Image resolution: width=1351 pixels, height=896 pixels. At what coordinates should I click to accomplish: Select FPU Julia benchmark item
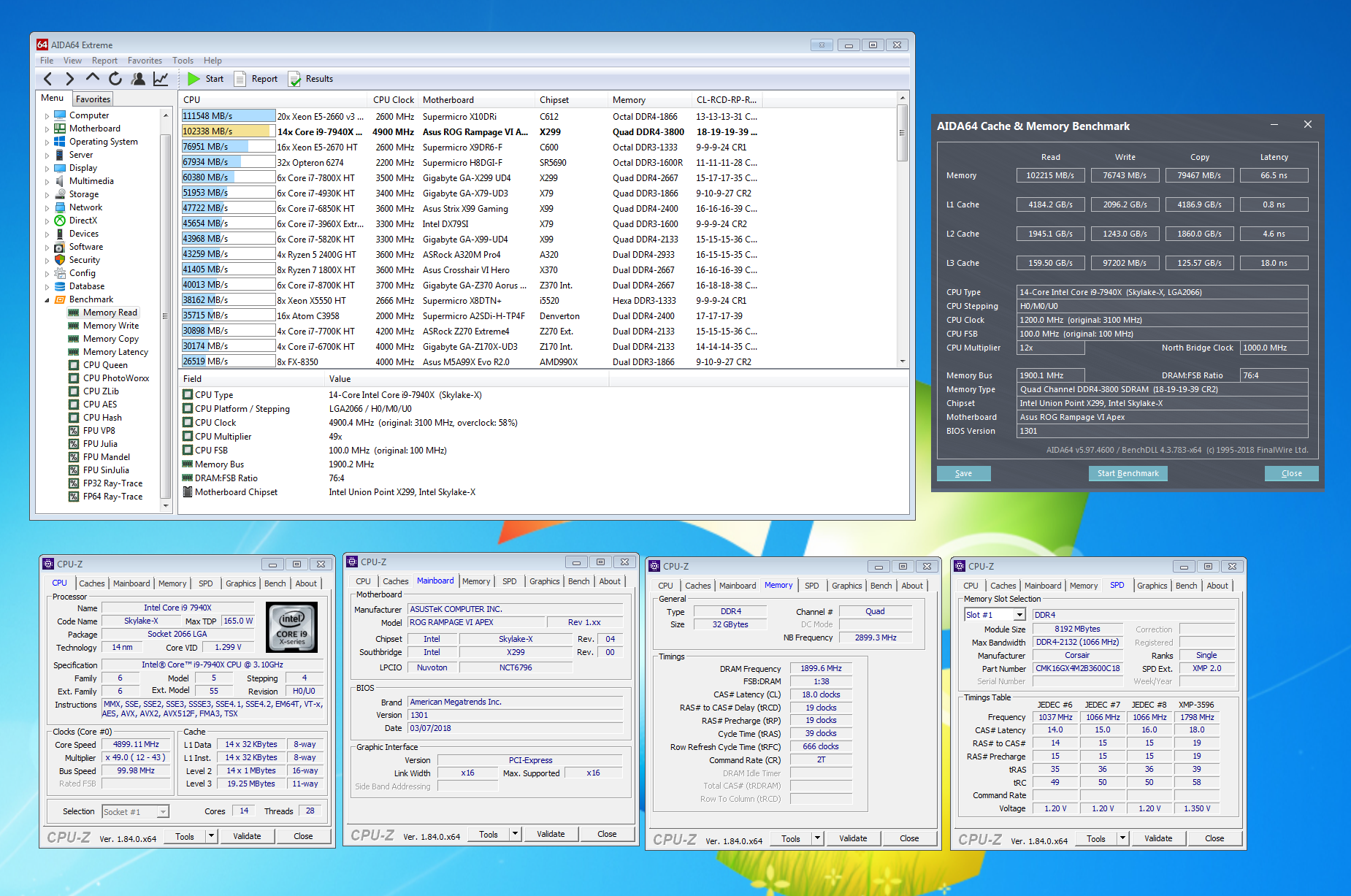click(x=100, y=444)
